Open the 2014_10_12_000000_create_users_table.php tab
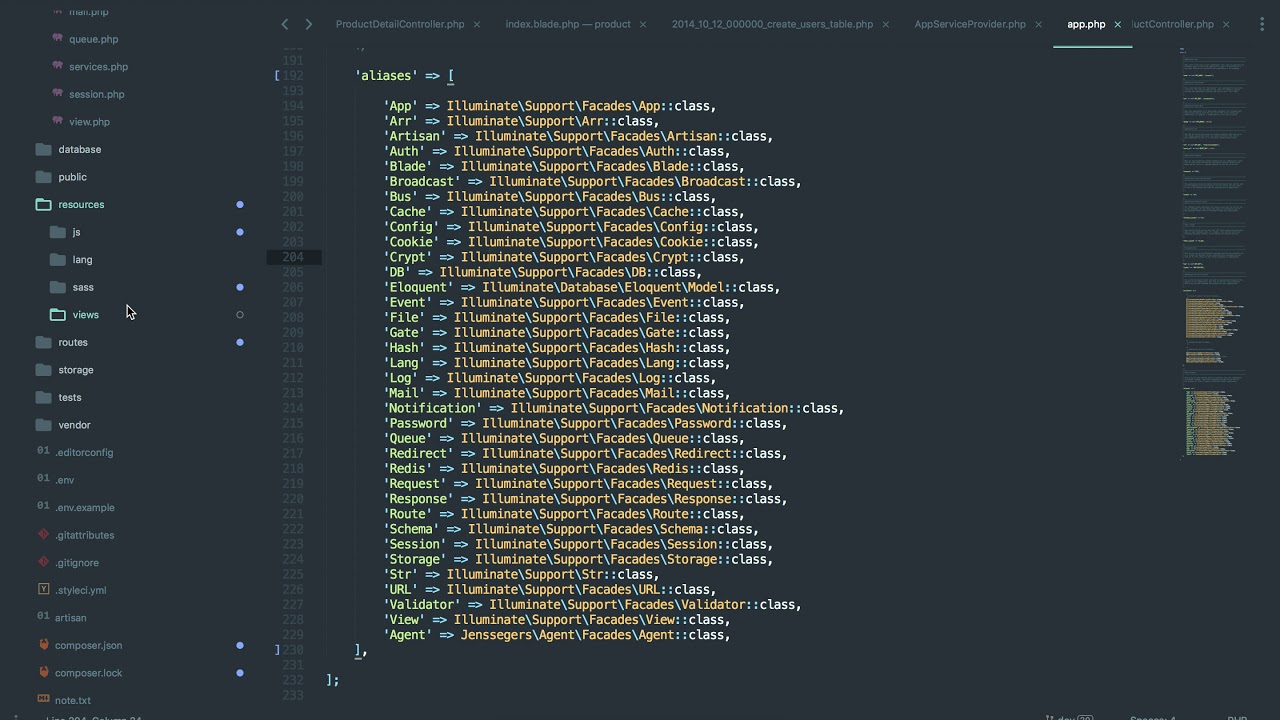The width and height of the screenshot is (1280, 720). (x=772, y=24)
